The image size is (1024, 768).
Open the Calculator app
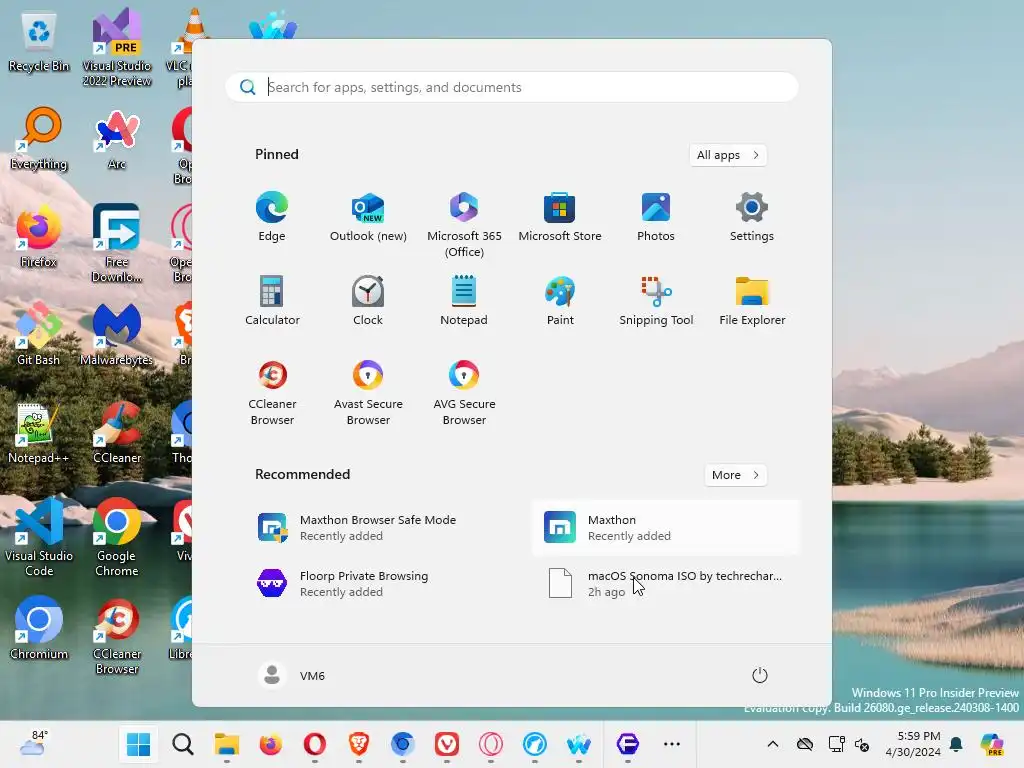pos(272,300)
